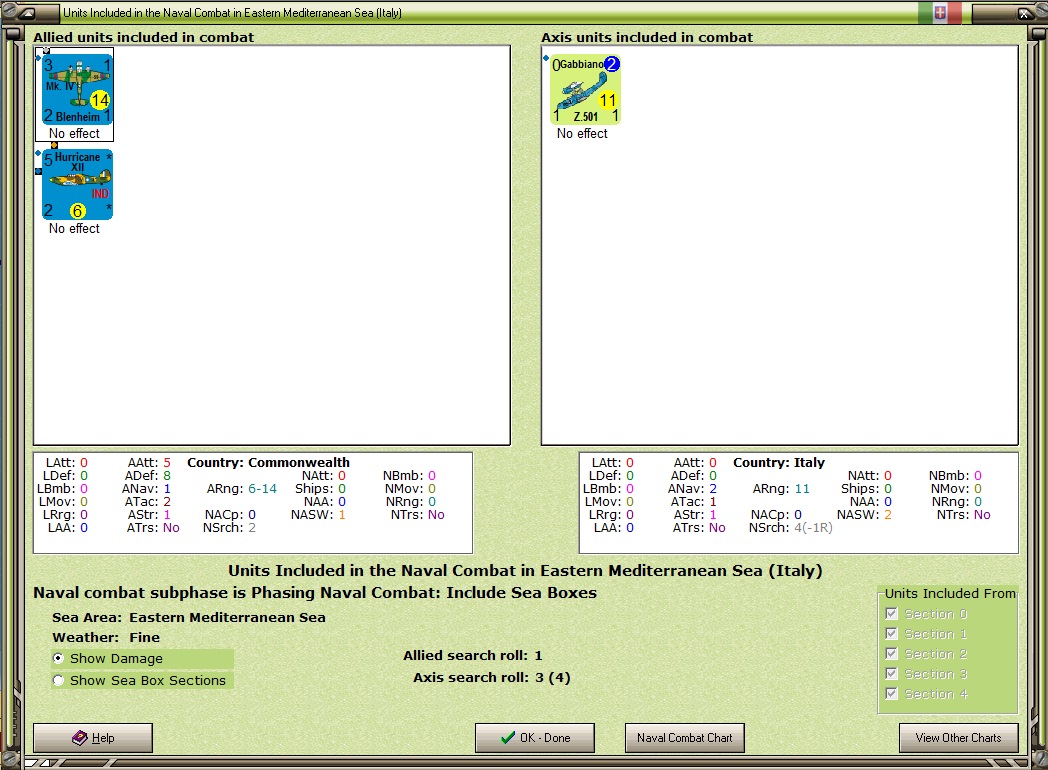Click 'Allied units included in combat' heading
The height and width of the screenshot is (770, 1048).
(x=144, y=37)
